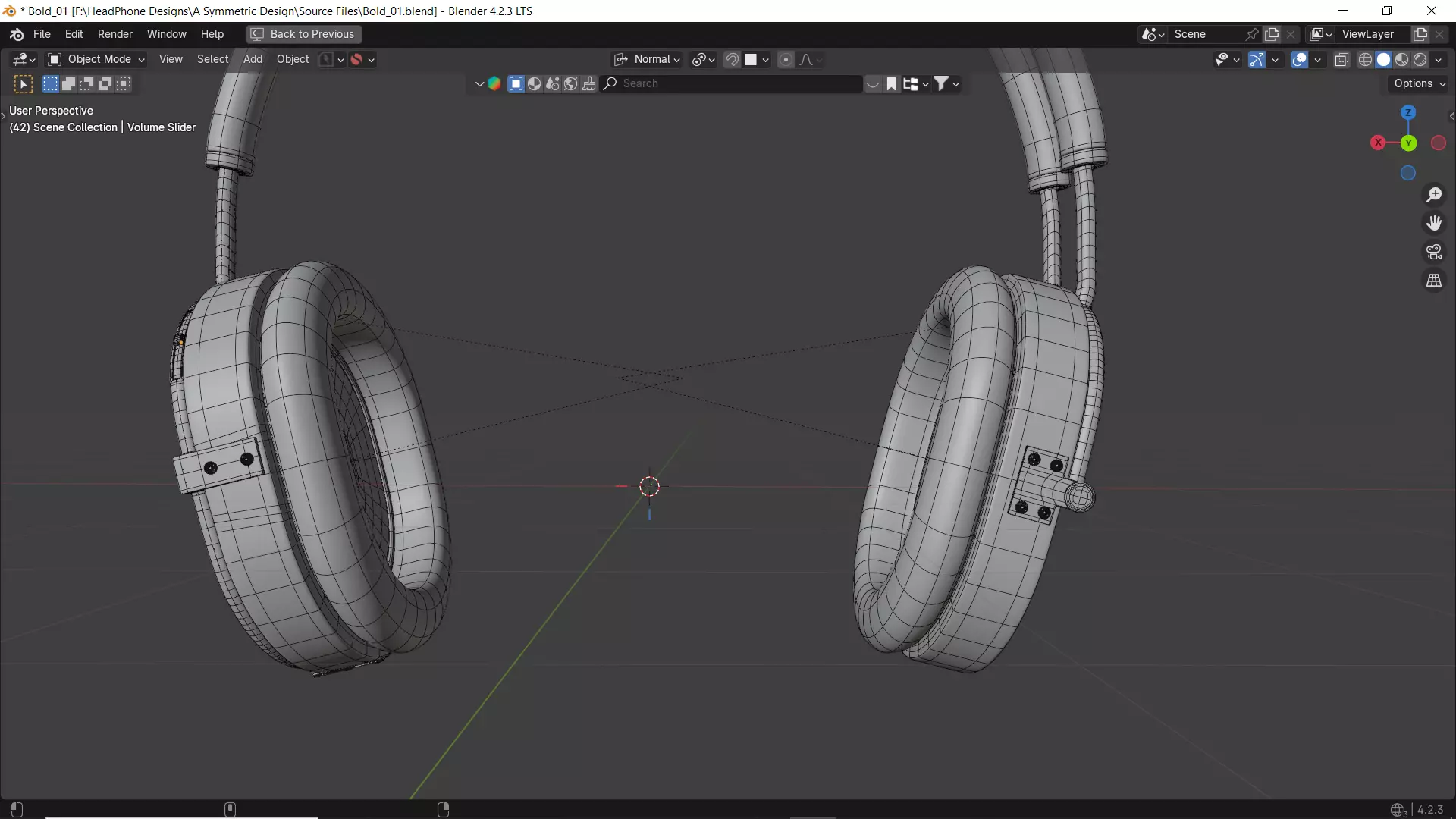Open the Render menu
The image size is (1456, 819).
click(115, 34)
